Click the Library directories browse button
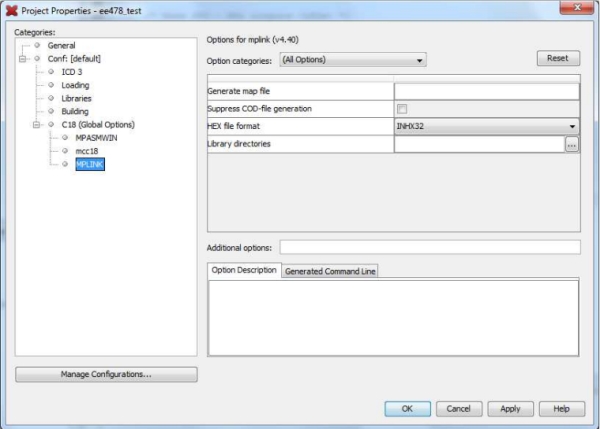This screenshot has height=429, width=600. 571,144
